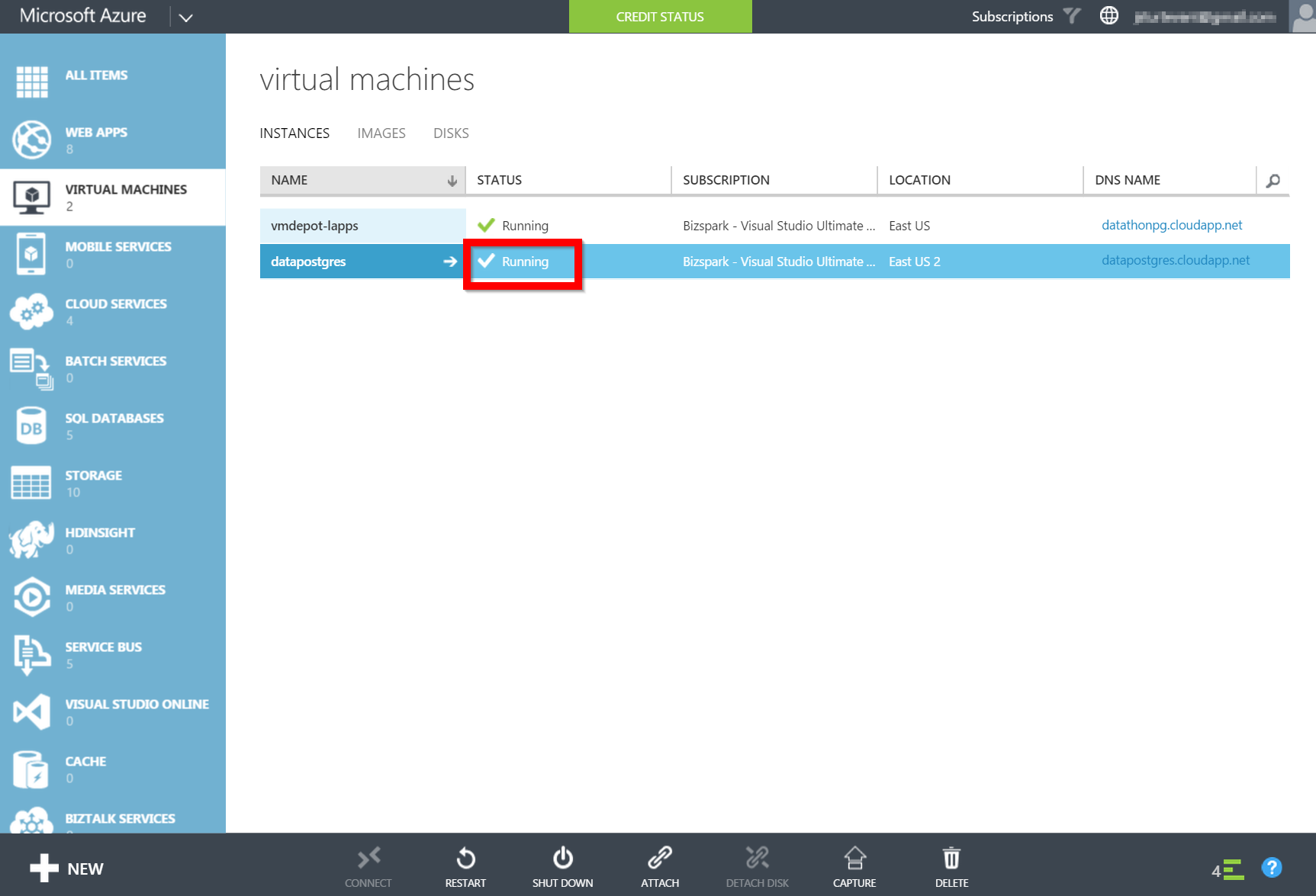Viewport: 1316px width, 896px height.
Task: Select the HDInsight elephant icon
Action: pos(31,540)
